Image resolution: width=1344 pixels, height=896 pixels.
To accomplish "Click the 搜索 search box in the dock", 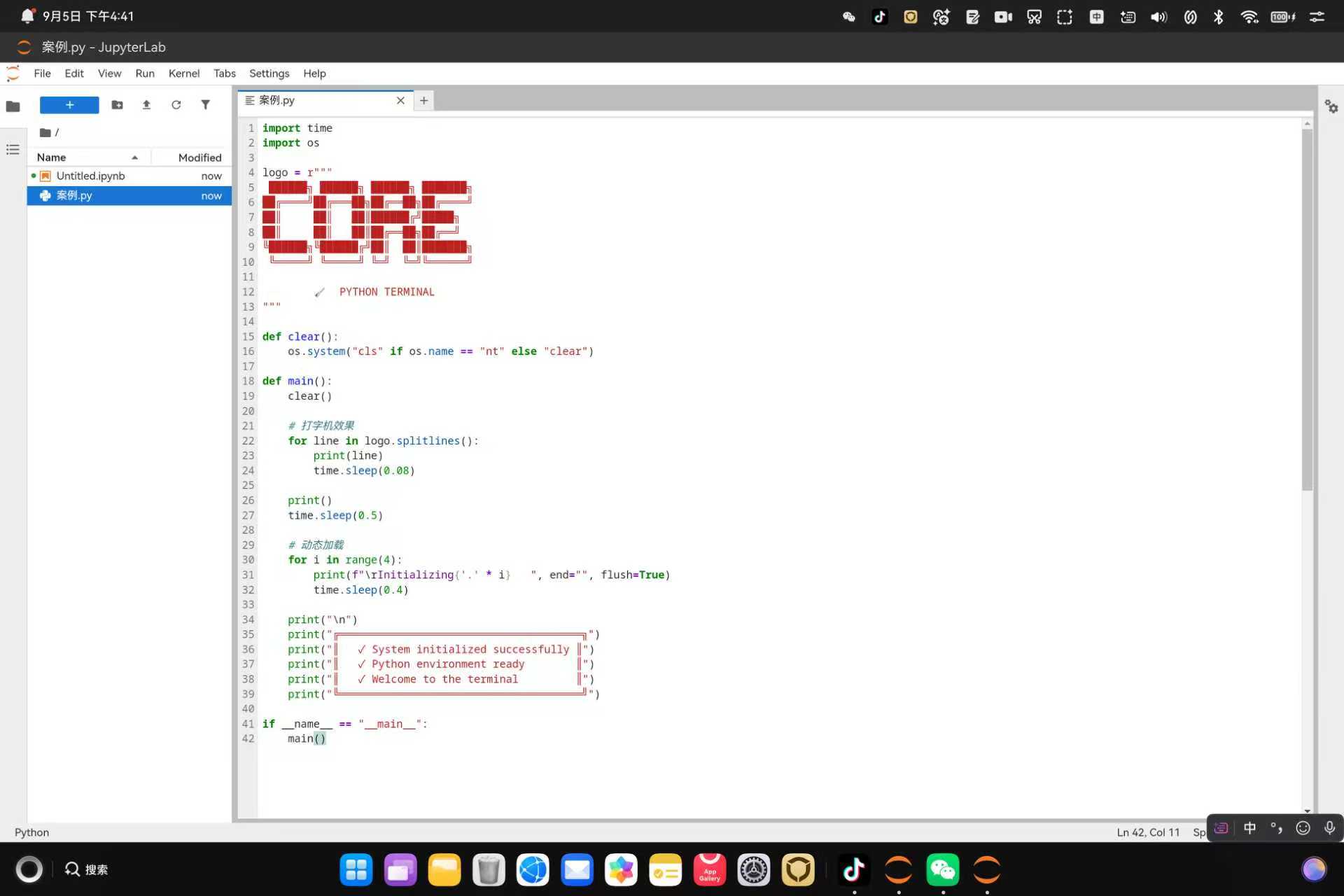I will (86, 869).
